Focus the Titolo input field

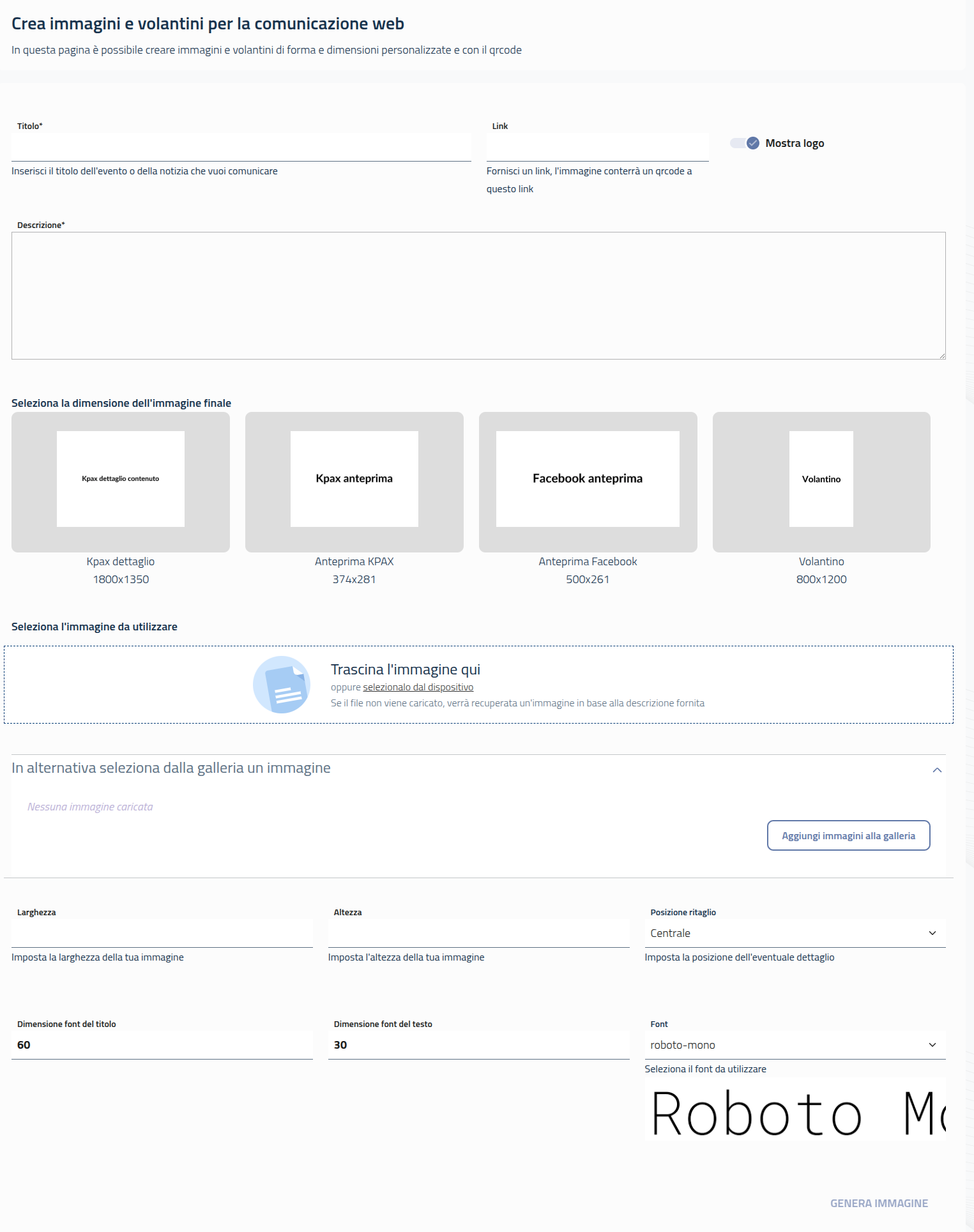[x=241, y=148]
